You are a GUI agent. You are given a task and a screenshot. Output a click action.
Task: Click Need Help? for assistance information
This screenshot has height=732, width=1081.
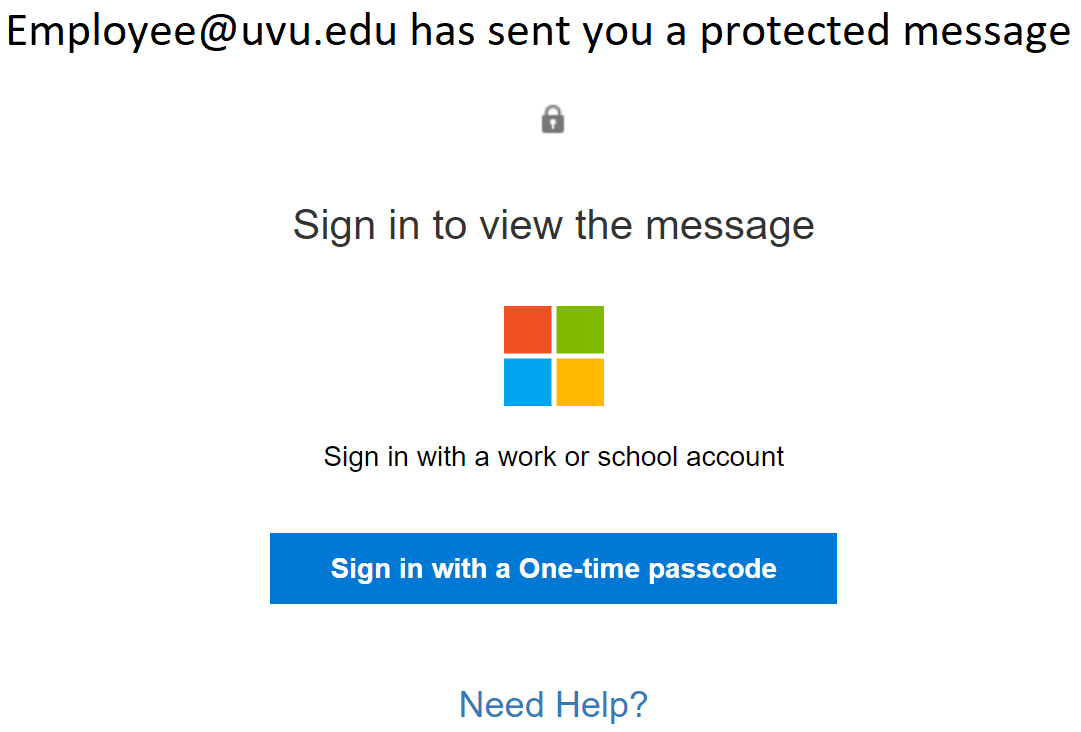(x=553, y=704)
